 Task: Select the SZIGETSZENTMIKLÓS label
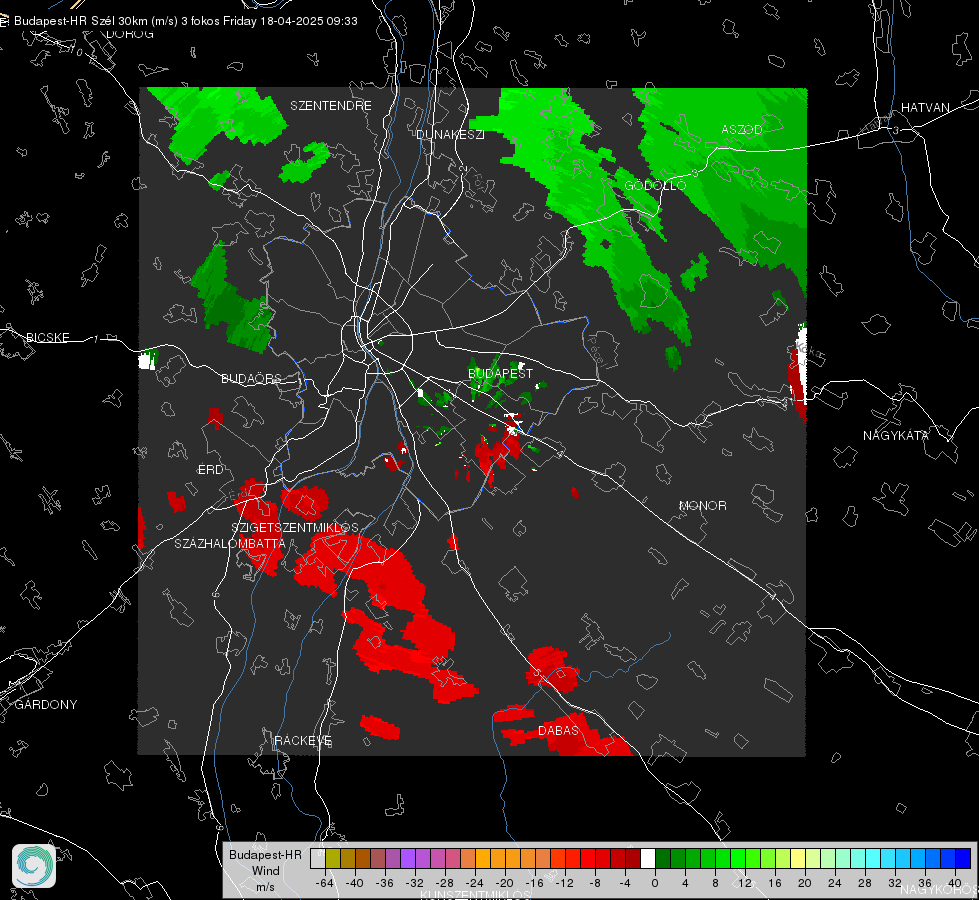click(x=295, y=528)
